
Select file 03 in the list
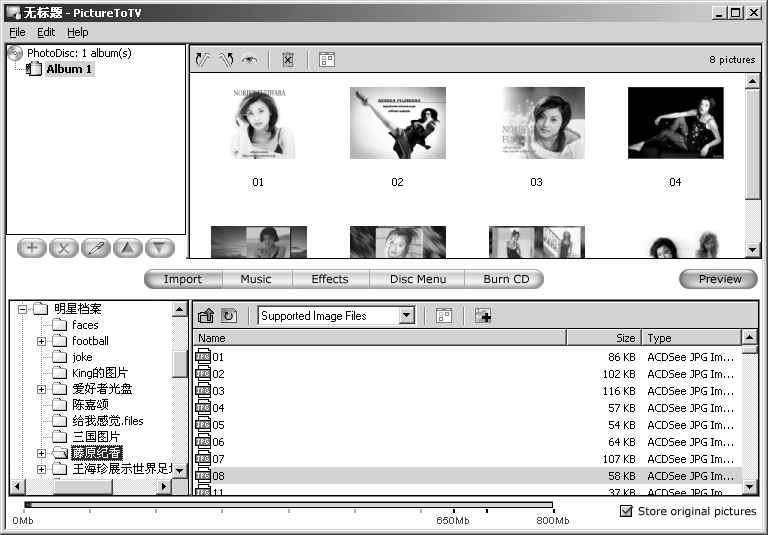pyautogui.click(x=468, y=391)
